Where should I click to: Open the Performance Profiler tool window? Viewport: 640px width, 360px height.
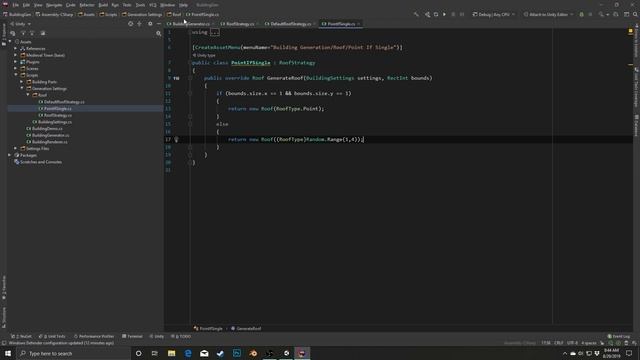(x=94, y=336)
